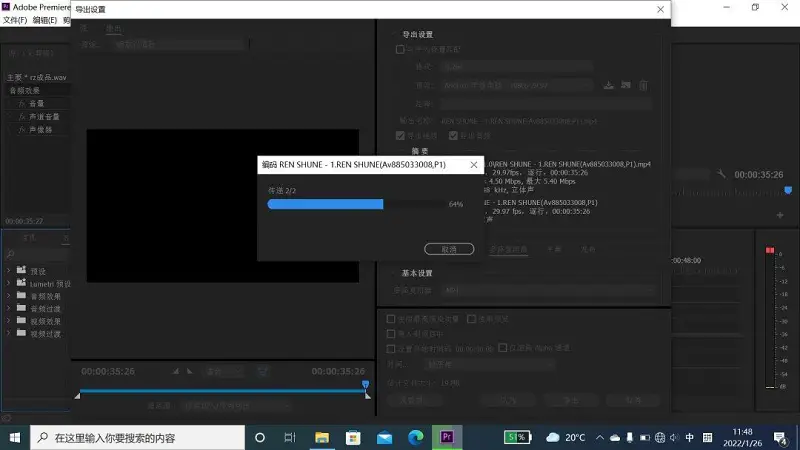Toggle the 导出音频 export audio checkbox
The height and width of the screenshot is (450, 800).
[453, 136]
